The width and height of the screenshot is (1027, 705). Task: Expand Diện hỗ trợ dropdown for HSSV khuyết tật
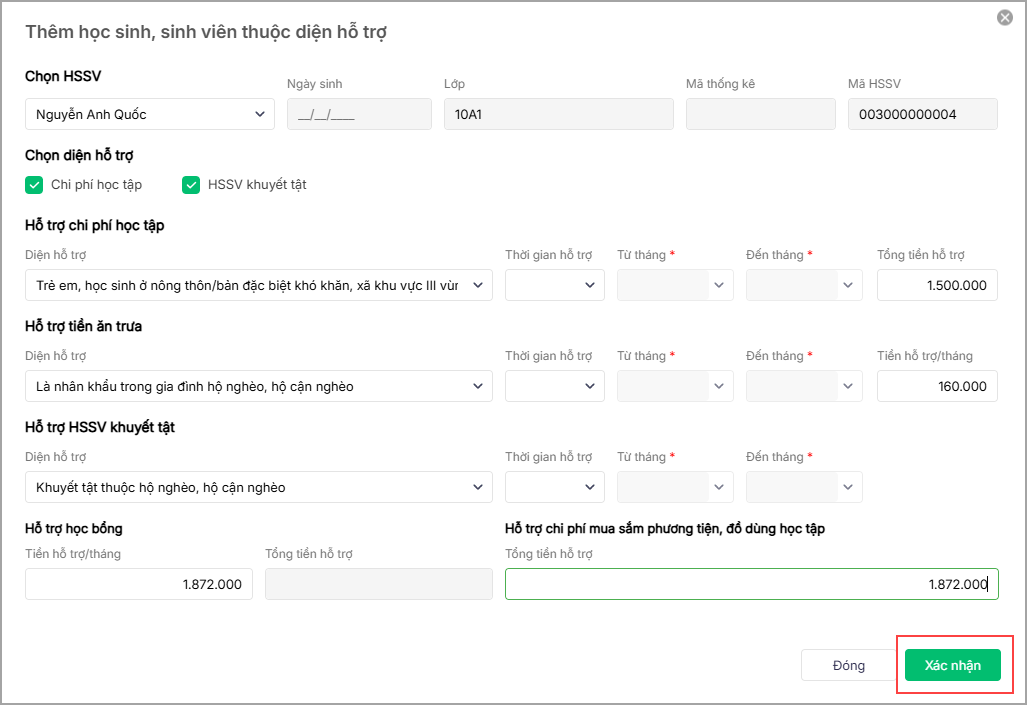point(258,488)
